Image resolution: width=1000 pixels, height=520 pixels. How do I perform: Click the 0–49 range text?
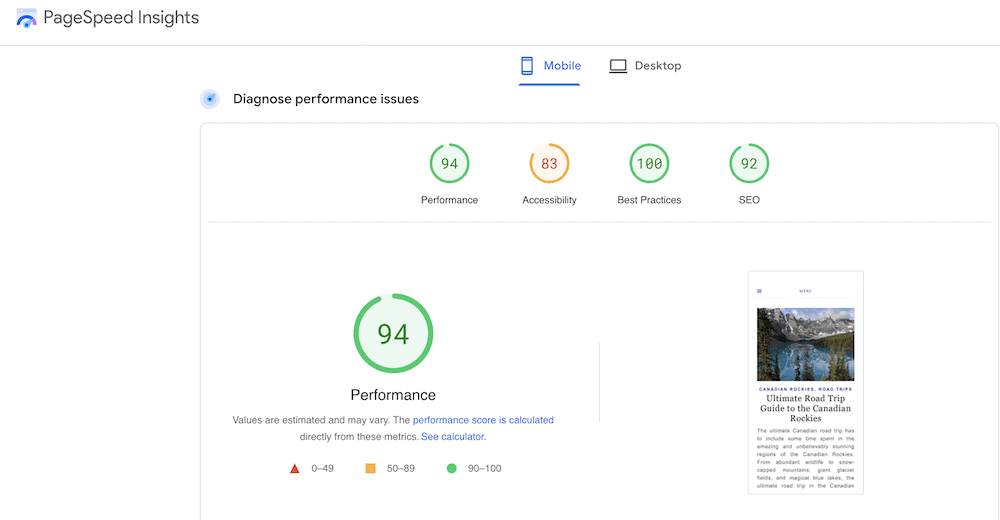click(x=323, y=468)
